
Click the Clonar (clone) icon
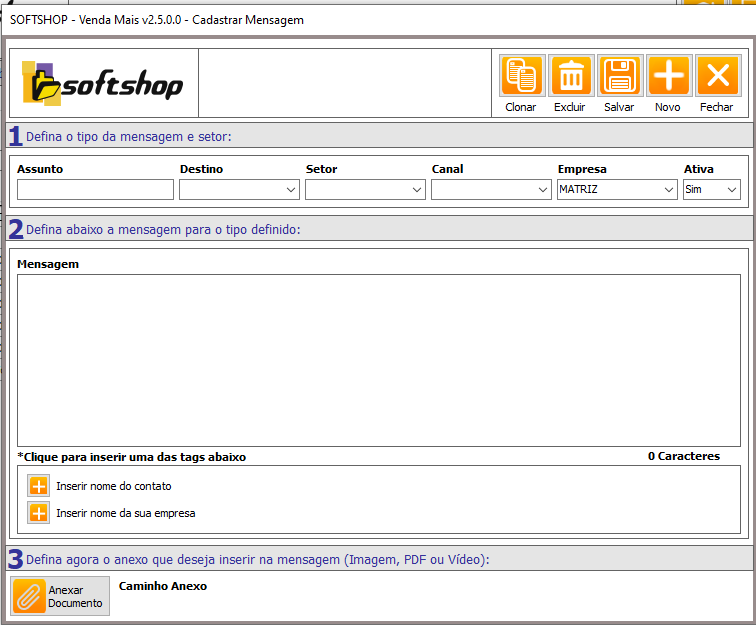pos(521,76)
